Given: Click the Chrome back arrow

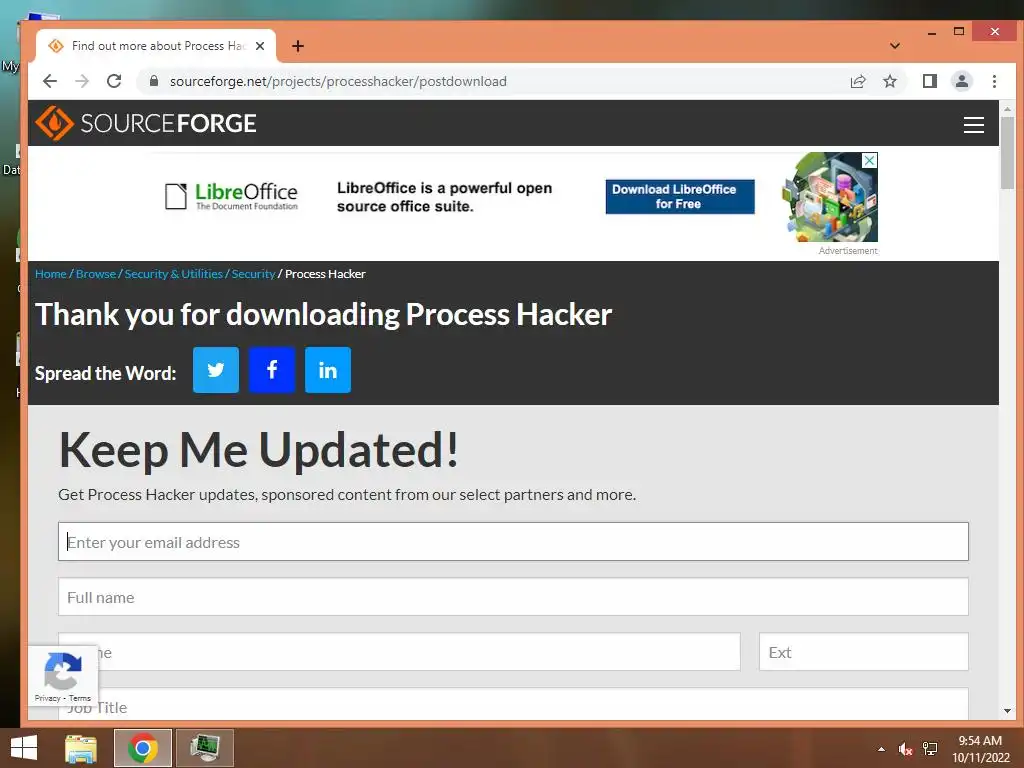Looking at the screenshot, I should [x=50, y=81].
